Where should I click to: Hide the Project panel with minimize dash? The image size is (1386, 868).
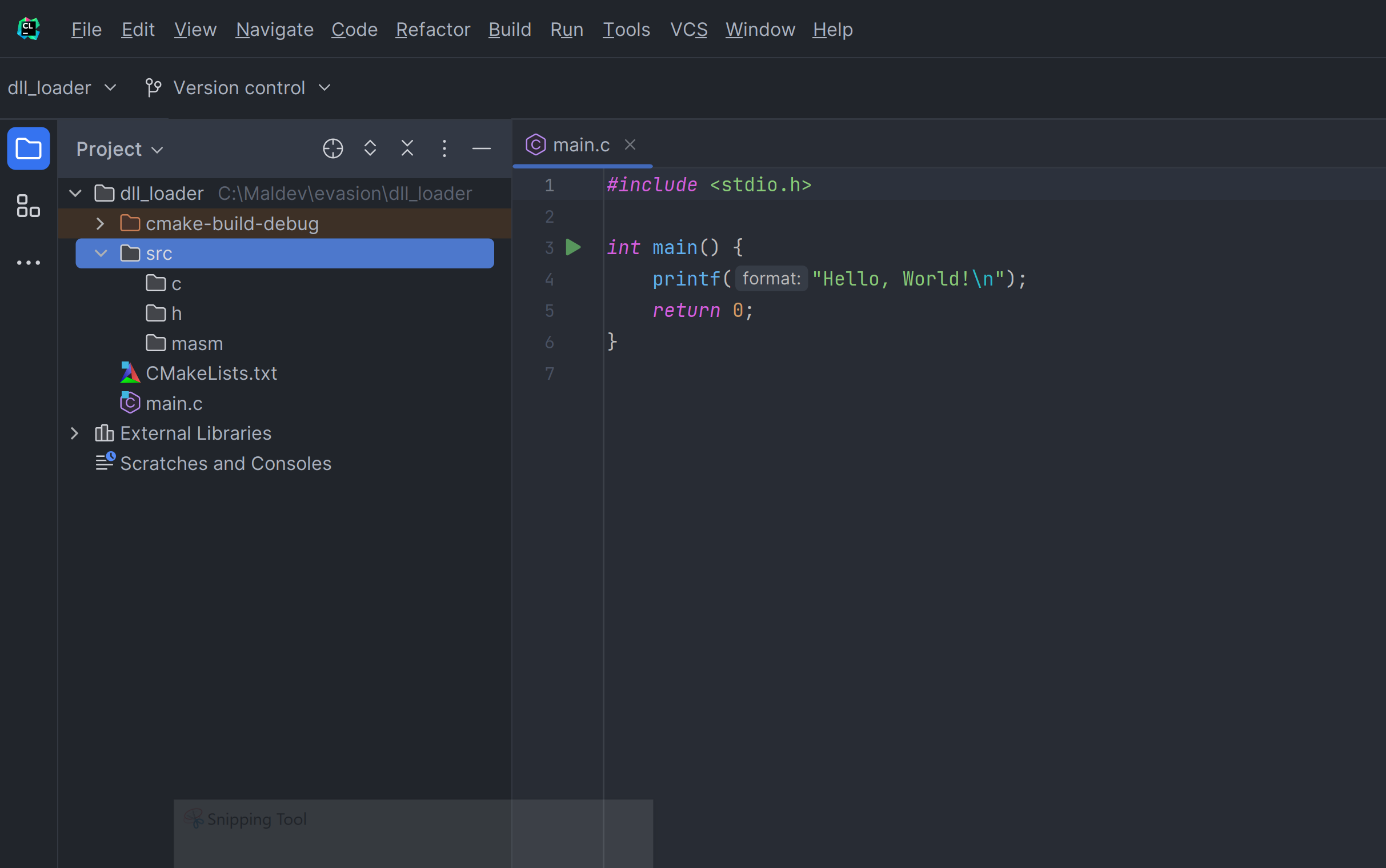coord(480,148)
